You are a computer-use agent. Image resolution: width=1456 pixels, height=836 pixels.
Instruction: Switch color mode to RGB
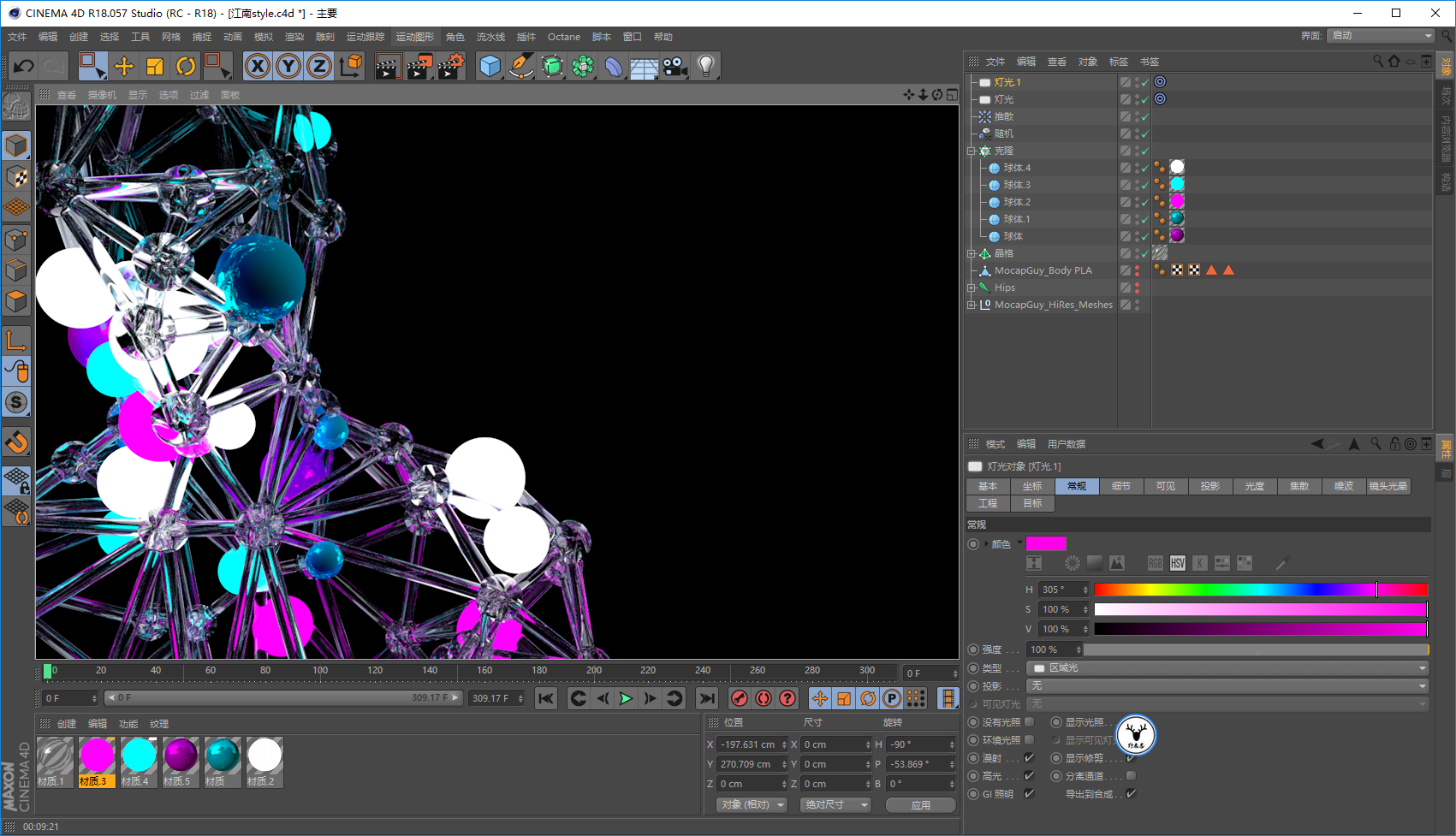(x=1156, y=563)
